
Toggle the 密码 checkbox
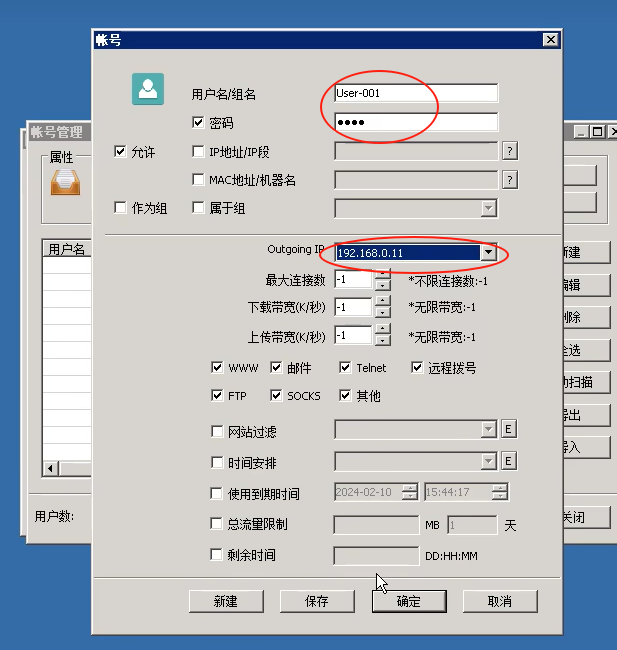(198, 122)
